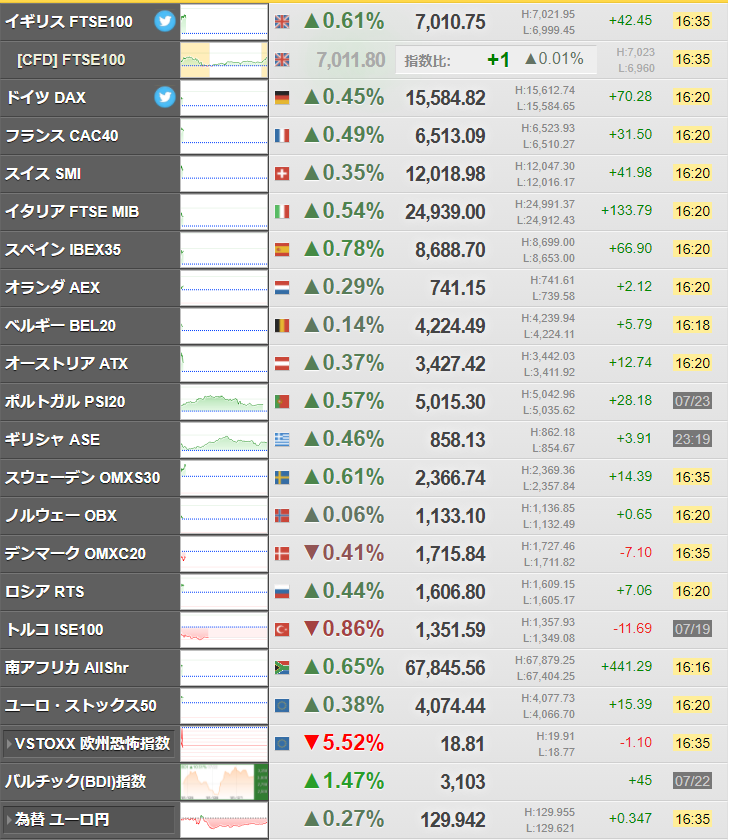Image resolution: width=729 pixels, height=840 pixels.
Task: Click the South African flag in the AllShr row
Action: click(x=282, y=668)
